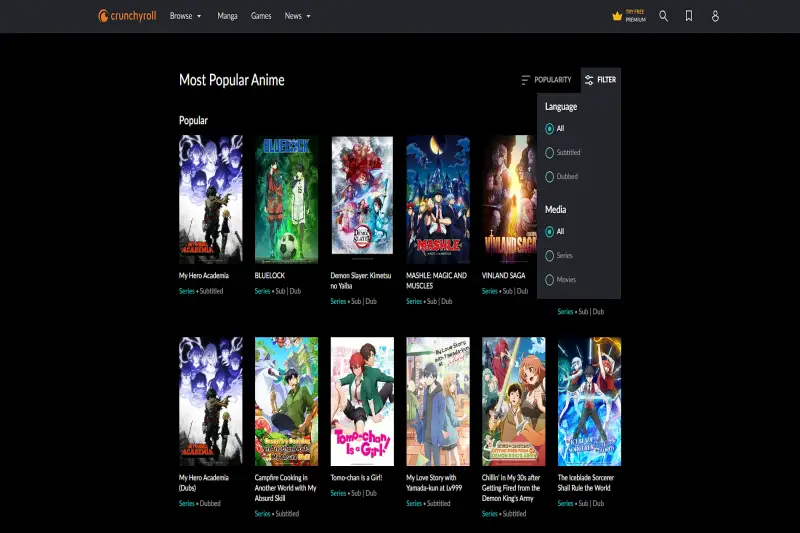This screenshot has width=800, height=533.
Task: Open the Crunchyroll home logo
Action: [127, 16]
